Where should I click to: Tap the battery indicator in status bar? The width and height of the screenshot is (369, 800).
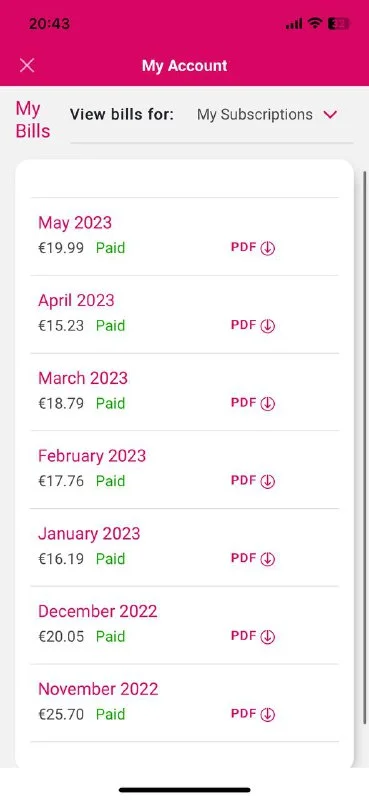tap(339, 23)
